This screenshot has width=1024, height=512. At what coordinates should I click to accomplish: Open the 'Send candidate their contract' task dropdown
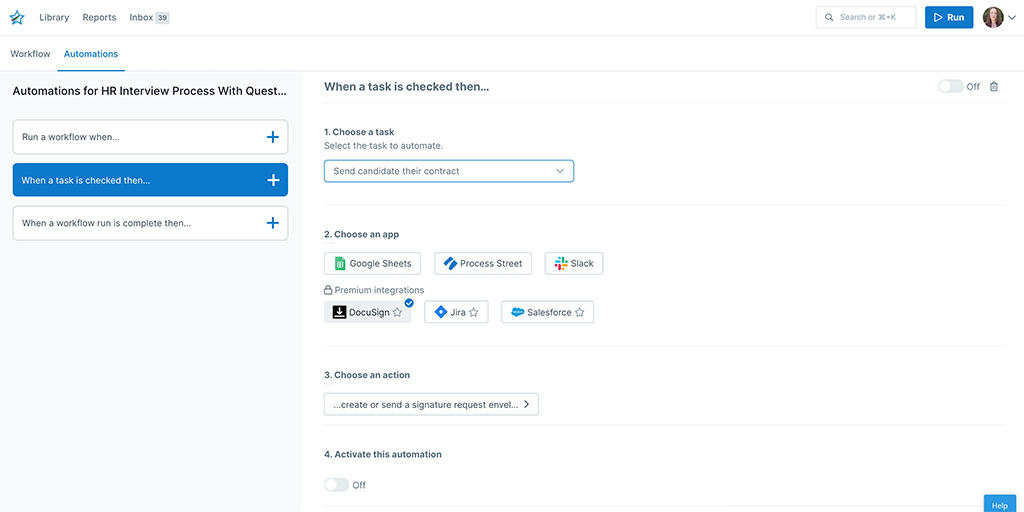click(x=449, y=171)
